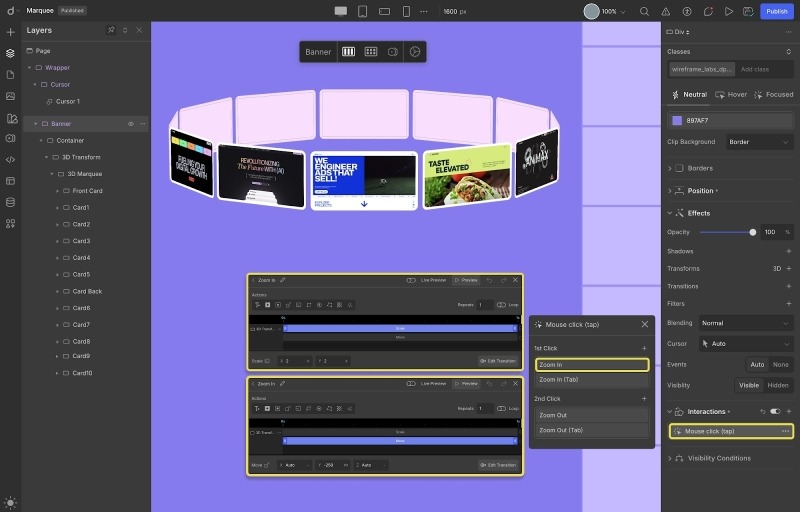800x512 pixels.
Task: Click the search icon in top bar
Action: click(x=642, y=11)
